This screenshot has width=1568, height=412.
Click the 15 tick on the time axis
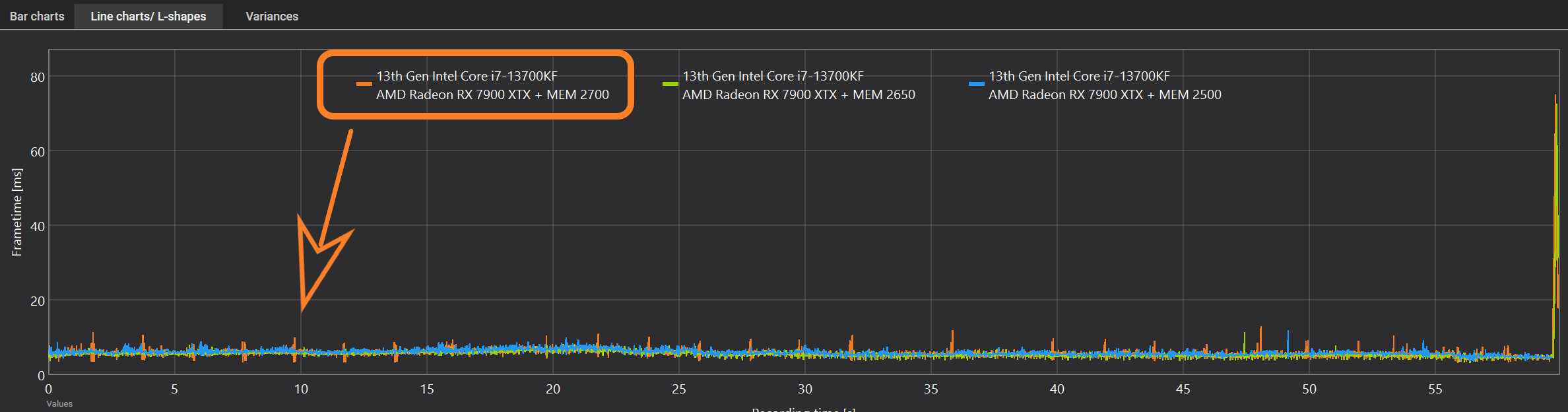427,389
